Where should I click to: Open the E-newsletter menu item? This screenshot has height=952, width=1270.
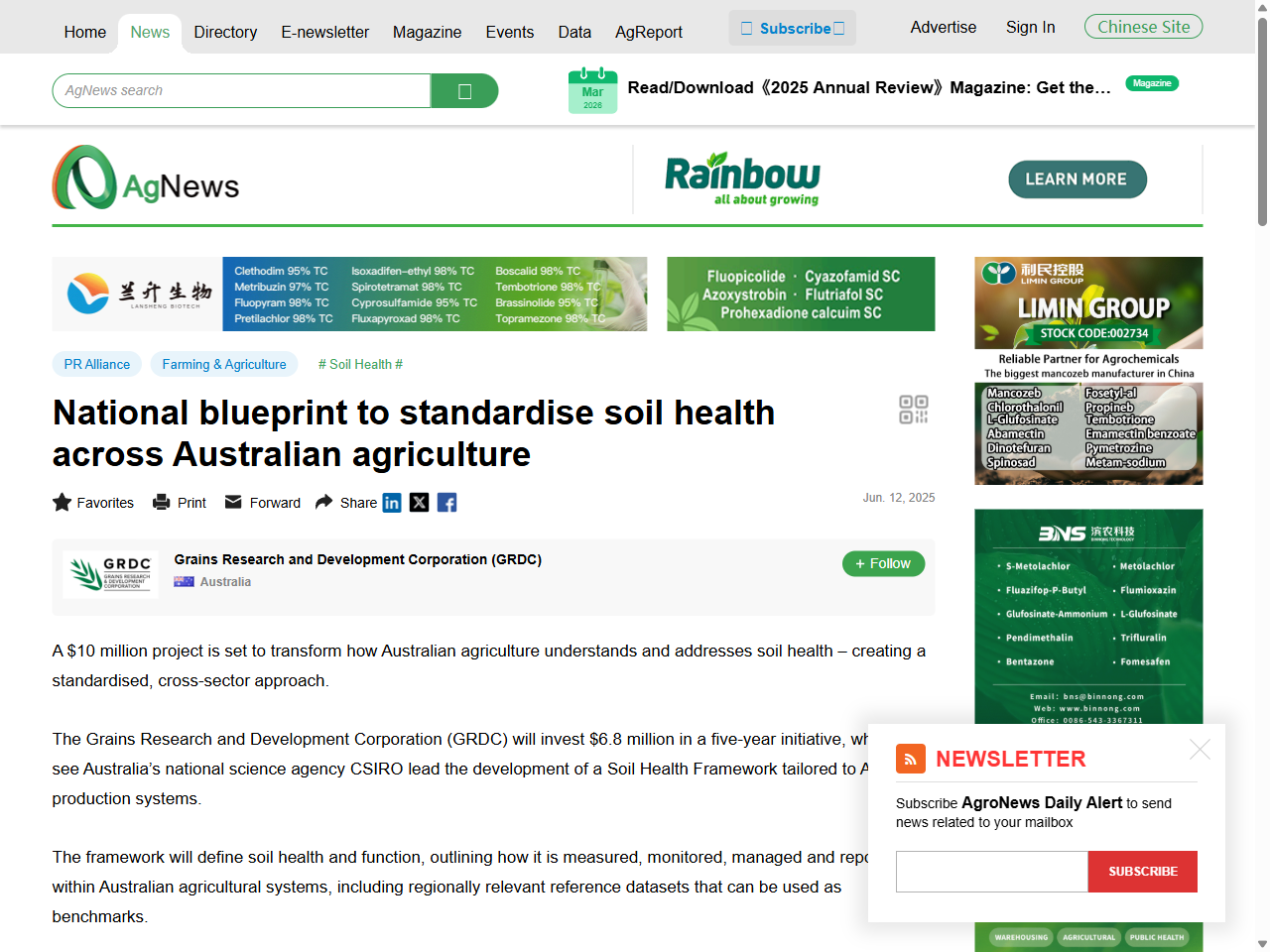(x=325, y=32)
